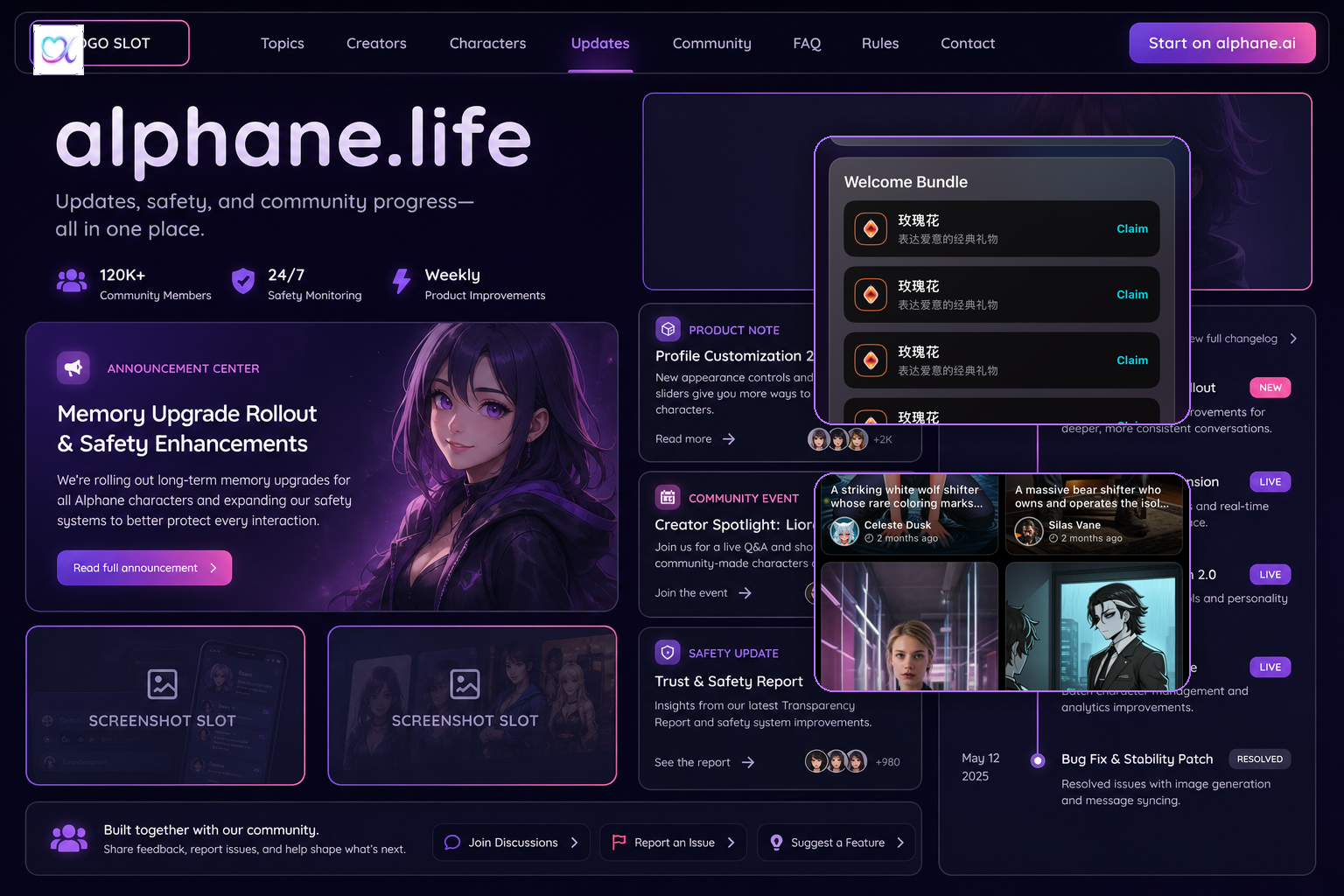Open the Bug Fix & Stability Patch entry

coord(1137,759)
